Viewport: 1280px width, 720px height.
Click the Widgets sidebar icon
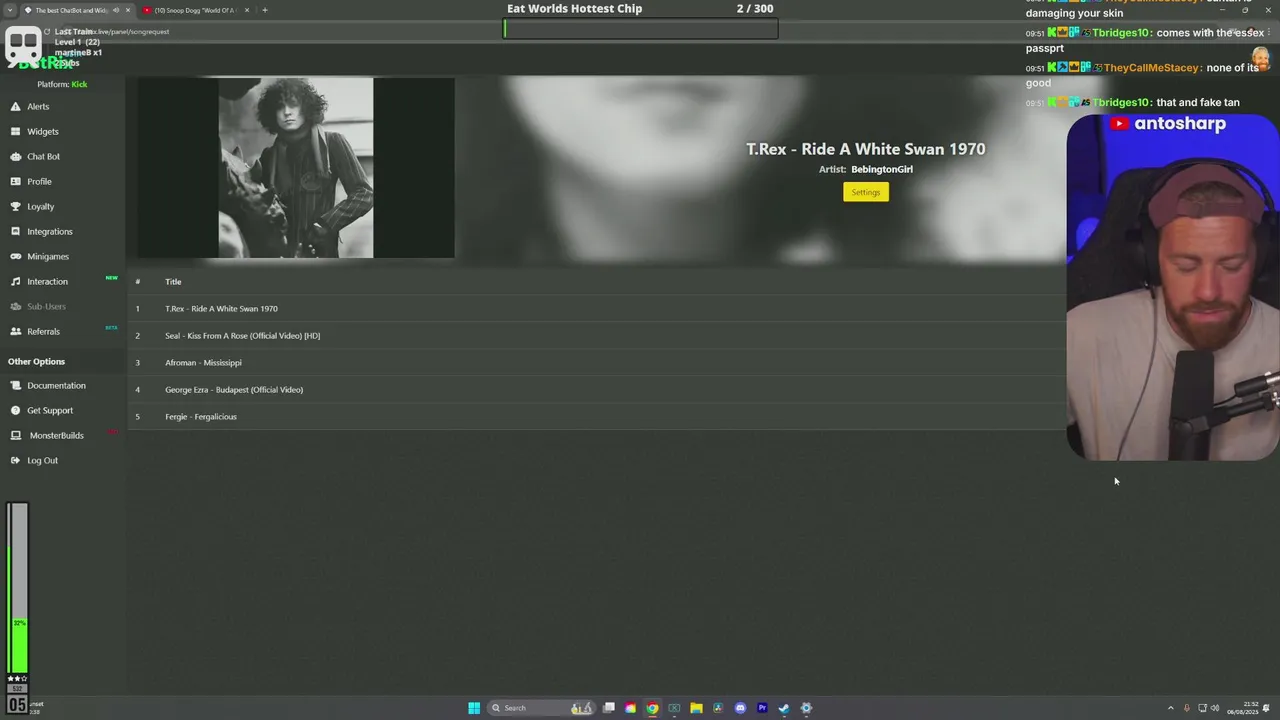pyautogui.click(x=15, y=131)
